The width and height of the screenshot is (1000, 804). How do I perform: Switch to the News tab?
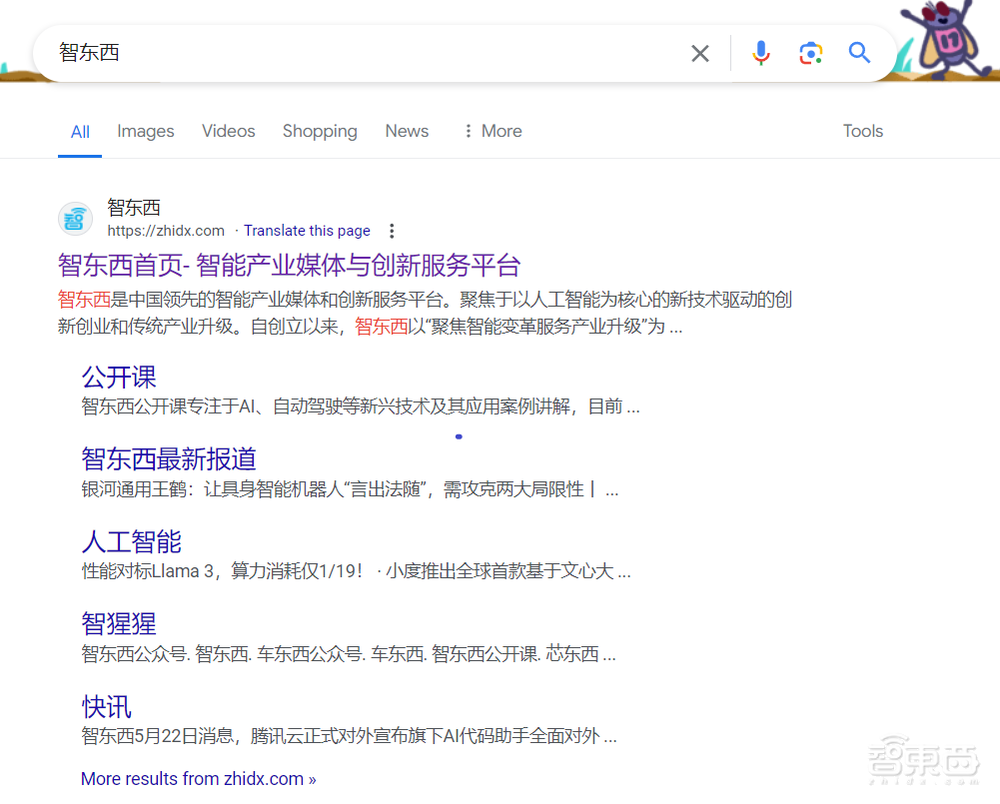click(x=406, y=131)
